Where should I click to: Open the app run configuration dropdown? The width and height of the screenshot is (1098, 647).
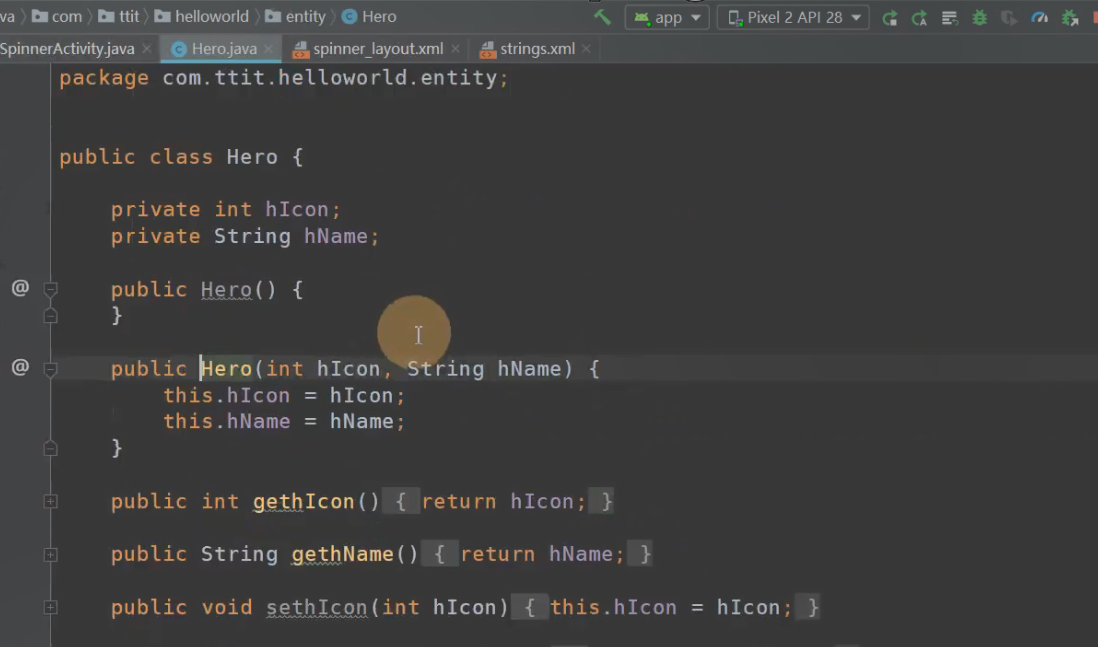pos(667,18)
